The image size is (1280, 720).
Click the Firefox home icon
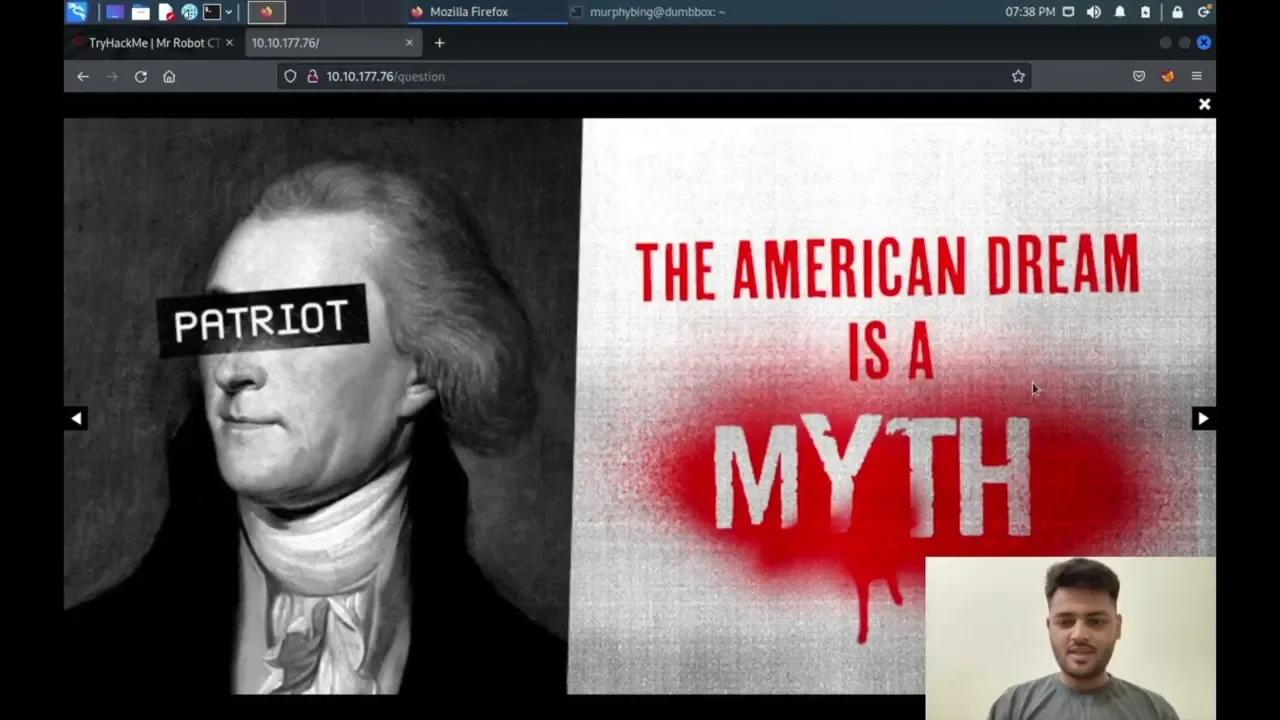[x=169, y=76]
